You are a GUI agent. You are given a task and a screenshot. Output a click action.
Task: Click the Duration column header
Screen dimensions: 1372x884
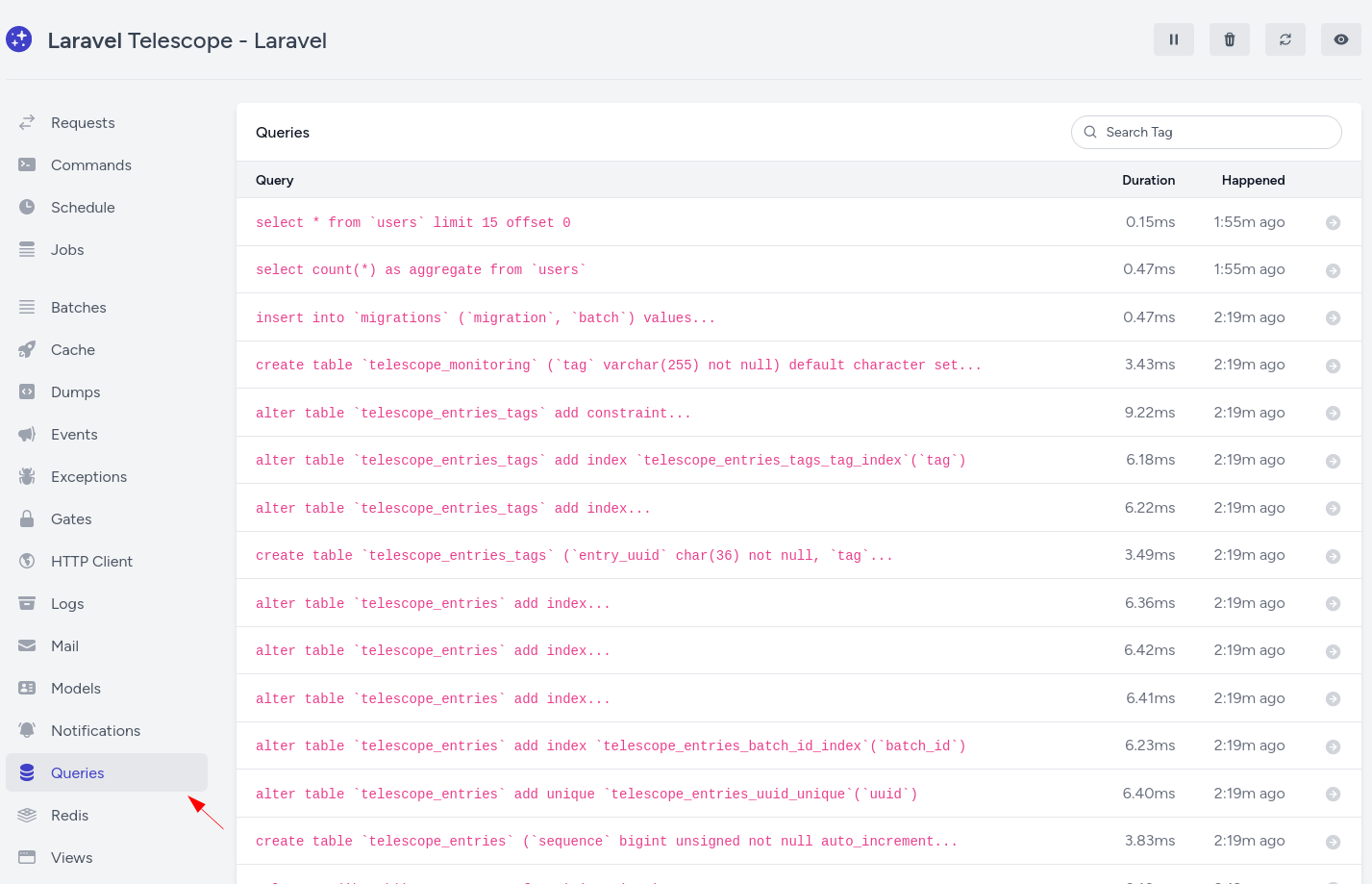pyautogui.click(x=1148, y=180)
